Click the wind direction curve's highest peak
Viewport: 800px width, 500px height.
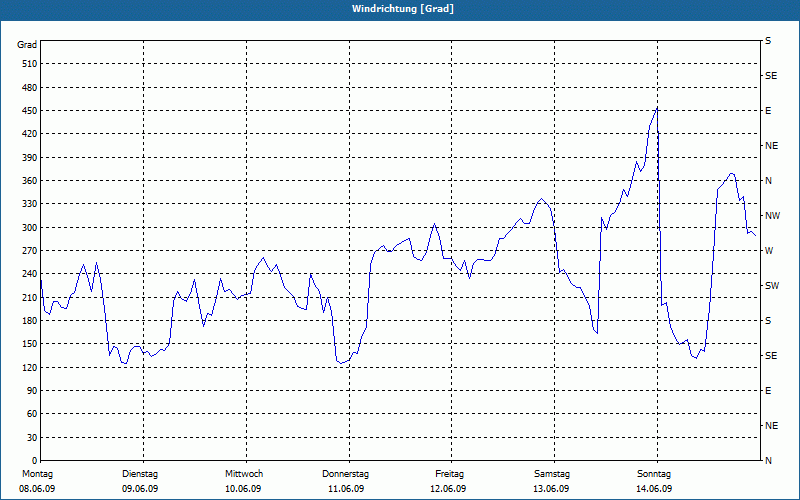coord(657,108)
